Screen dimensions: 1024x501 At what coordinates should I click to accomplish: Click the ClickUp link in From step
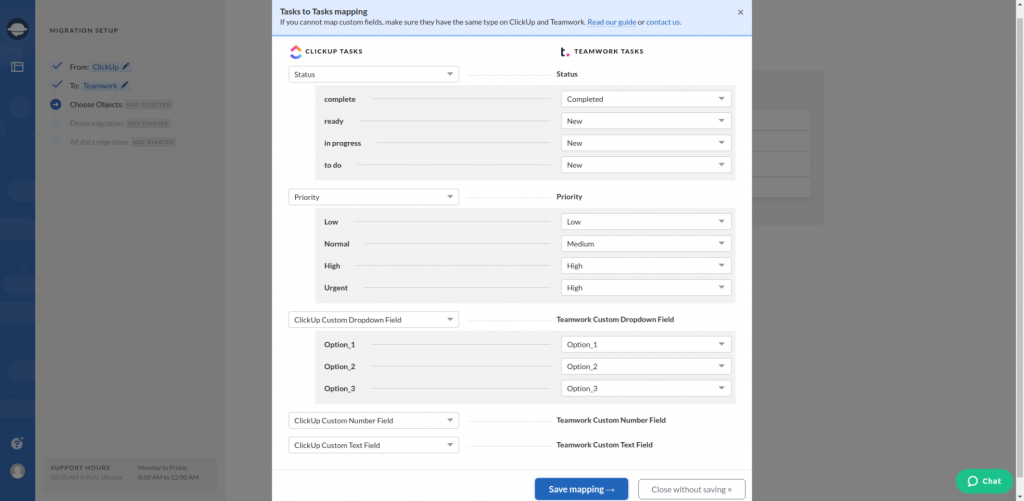pos(105,67)
